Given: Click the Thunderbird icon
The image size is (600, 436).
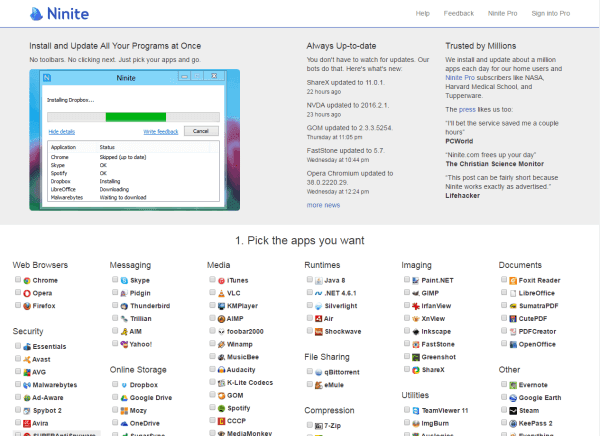Looking at the screenshot, I should pos(124,306).
